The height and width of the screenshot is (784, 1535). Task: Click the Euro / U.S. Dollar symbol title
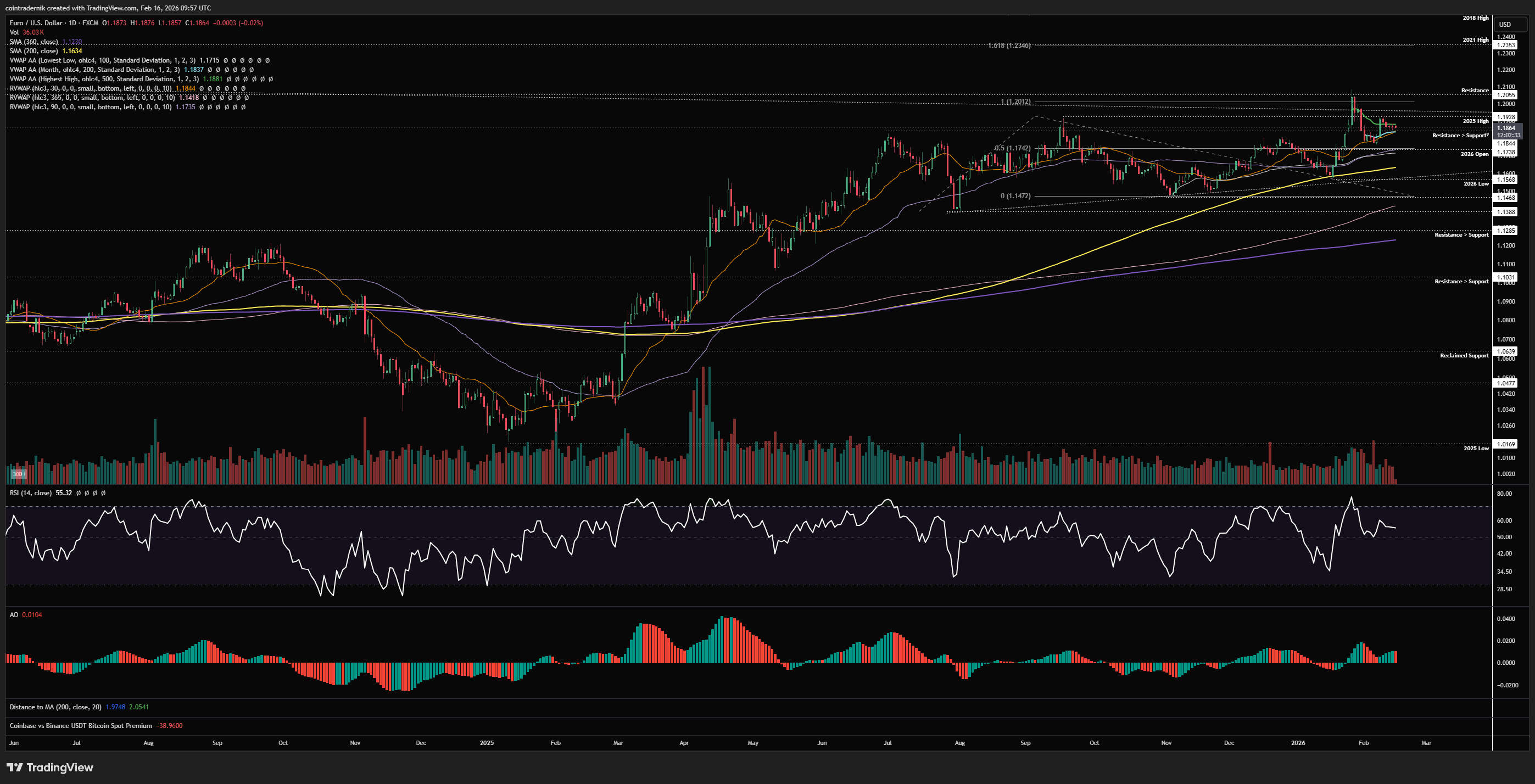coord(36,23)
